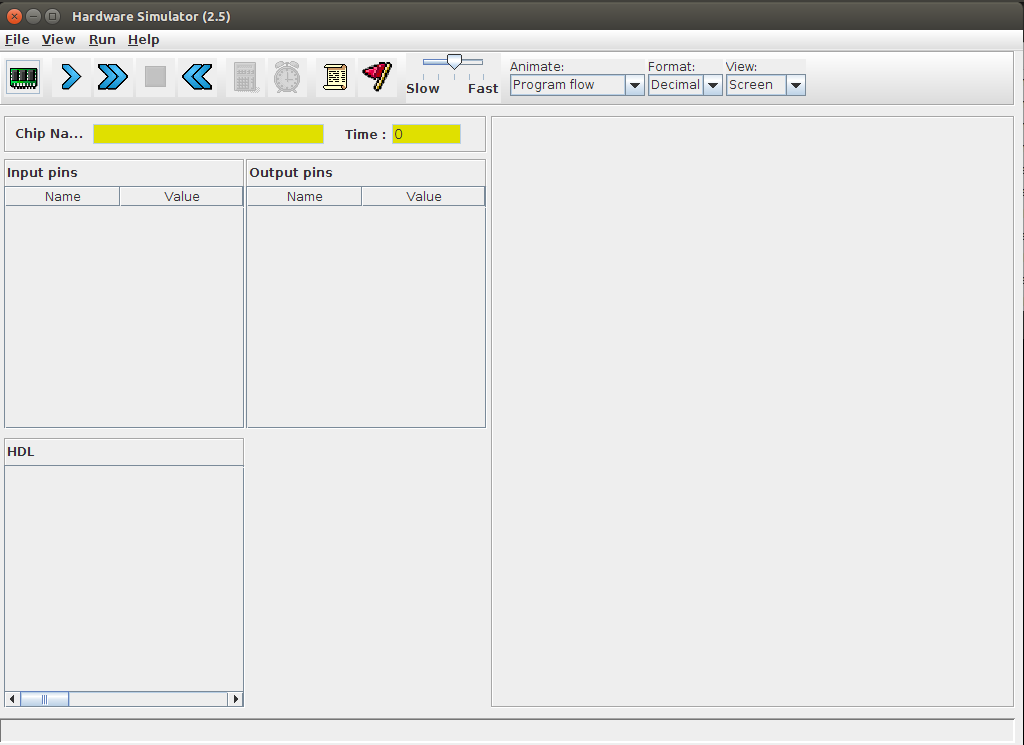Open the Help menu

pos(143,40)
